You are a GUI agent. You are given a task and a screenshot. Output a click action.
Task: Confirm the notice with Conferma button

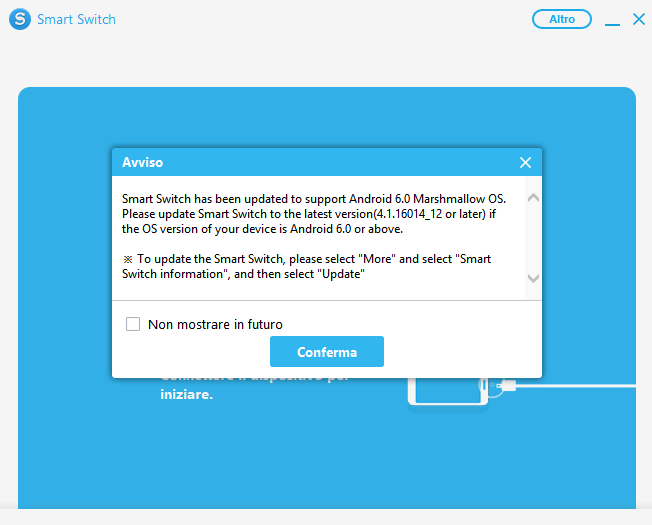coord(327,352)
